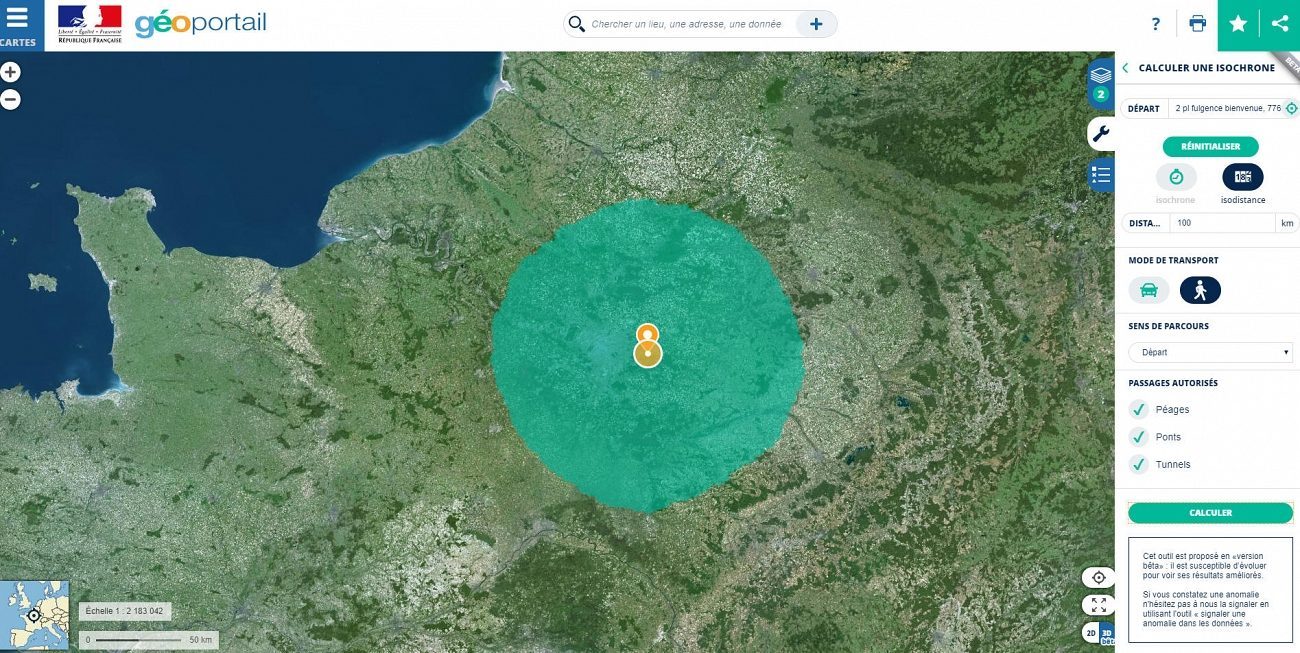Screen dimensions: 1300x653
Task: Zoom in with the plus button
Action: pyautogui.click(x=10, y=72)
